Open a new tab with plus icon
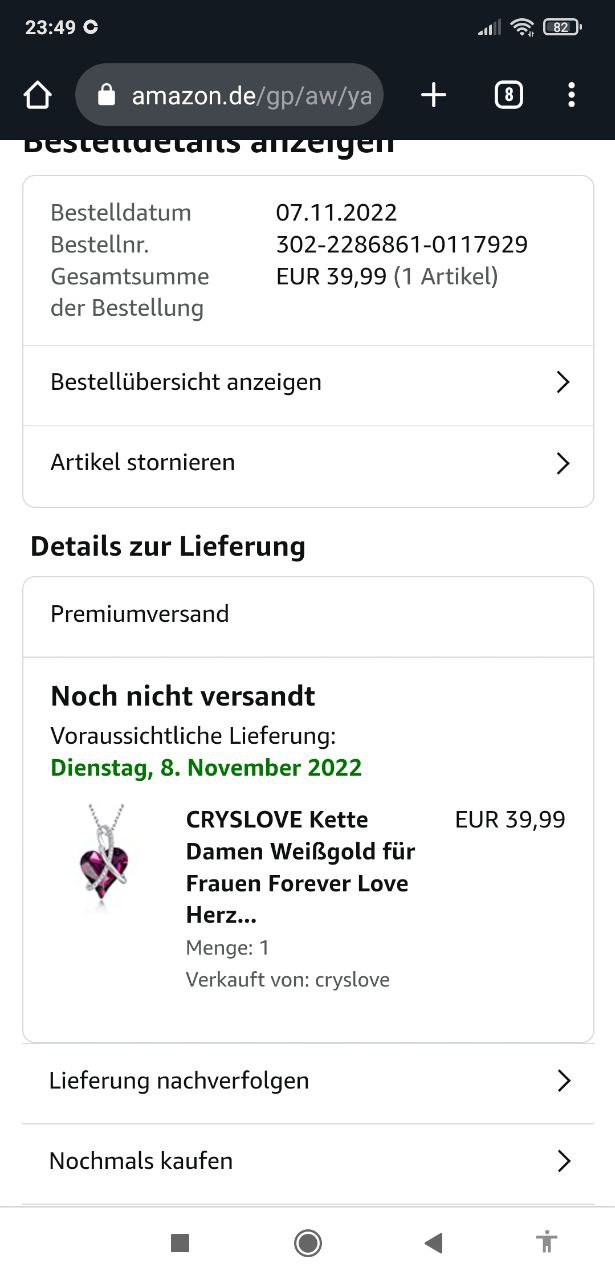 (433, 95)
